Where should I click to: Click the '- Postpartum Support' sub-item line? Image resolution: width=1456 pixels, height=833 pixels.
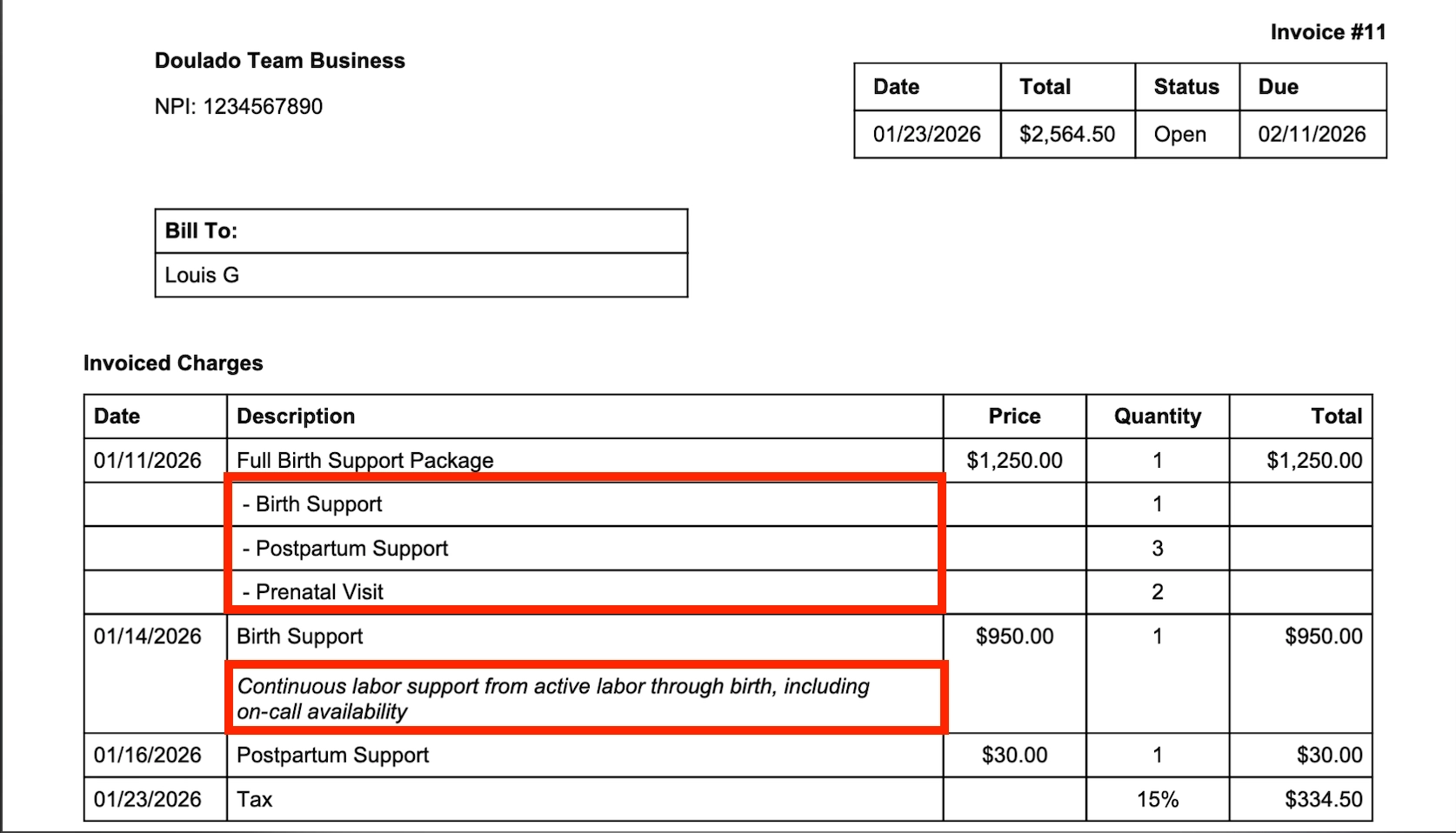345,549
